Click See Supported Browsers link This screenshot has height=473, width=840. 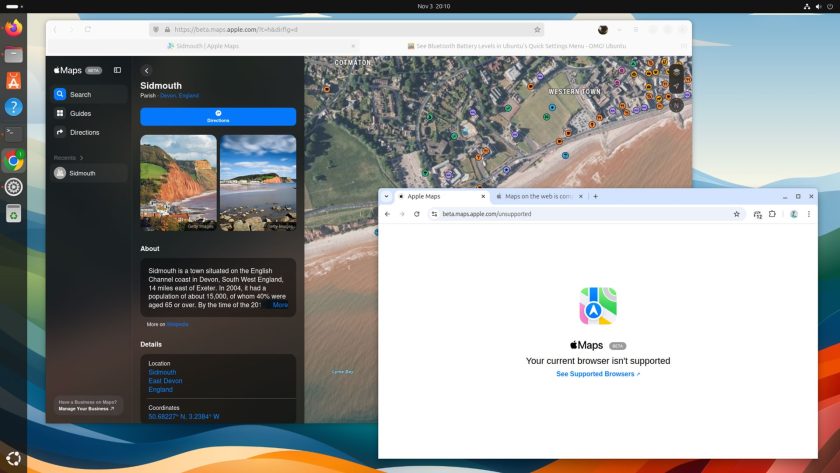598,374
